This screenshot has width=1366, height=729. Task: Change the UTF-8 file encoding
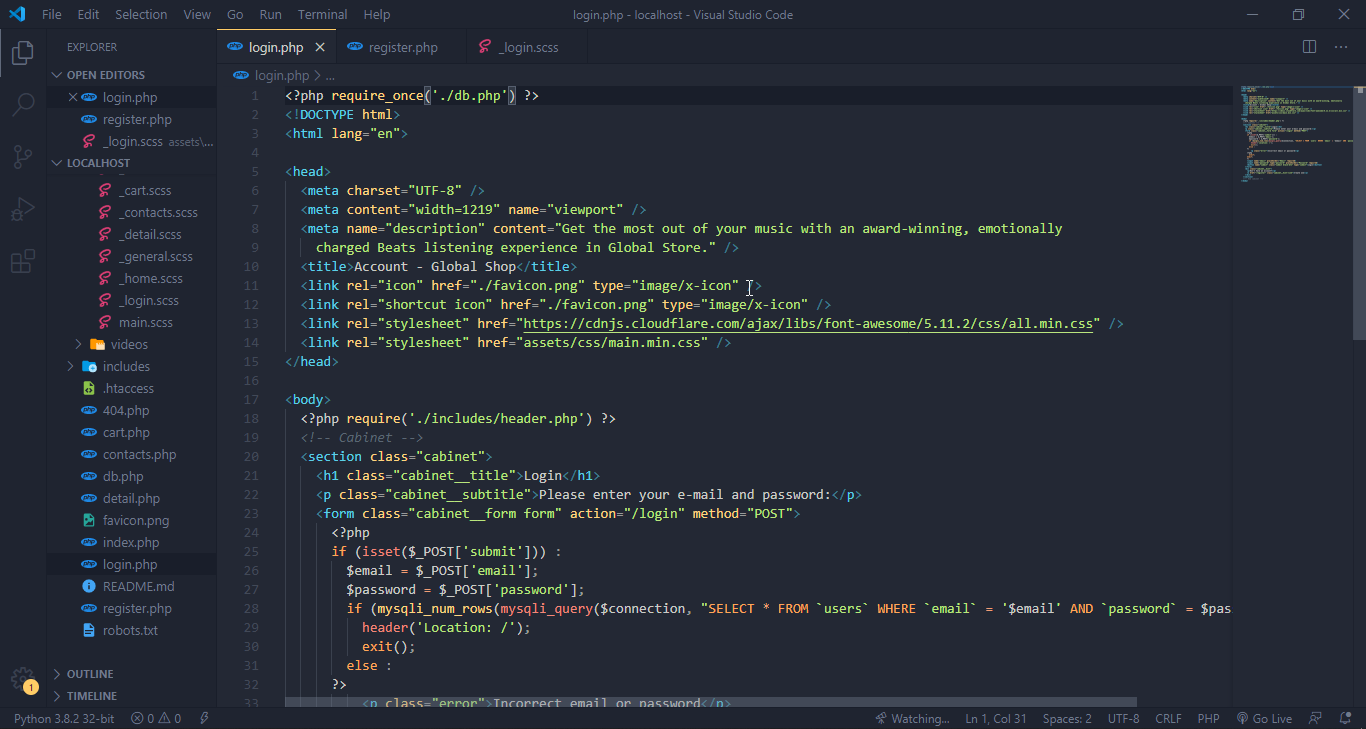pos(1123,718)
